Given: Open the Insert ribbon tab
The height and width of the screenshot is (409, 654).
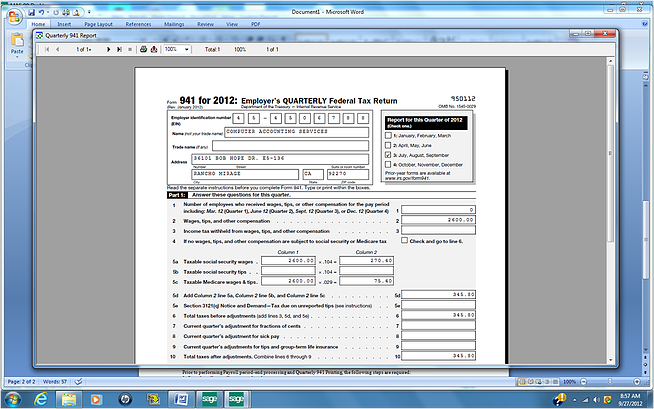Looking at the screenshot, I should (x=64, y=24).
